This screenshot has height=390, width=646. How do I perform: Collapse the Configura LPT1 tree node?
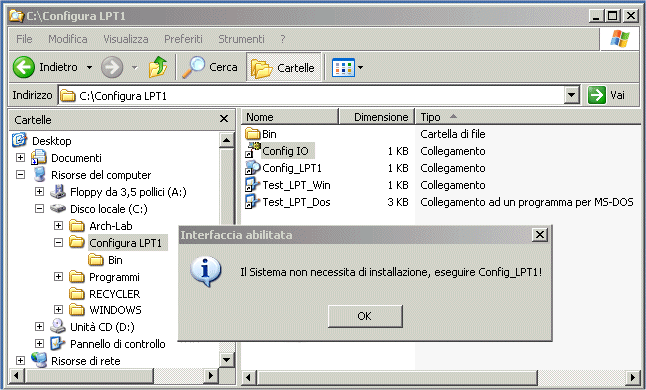pyautogui.click(x=59, y=243)
